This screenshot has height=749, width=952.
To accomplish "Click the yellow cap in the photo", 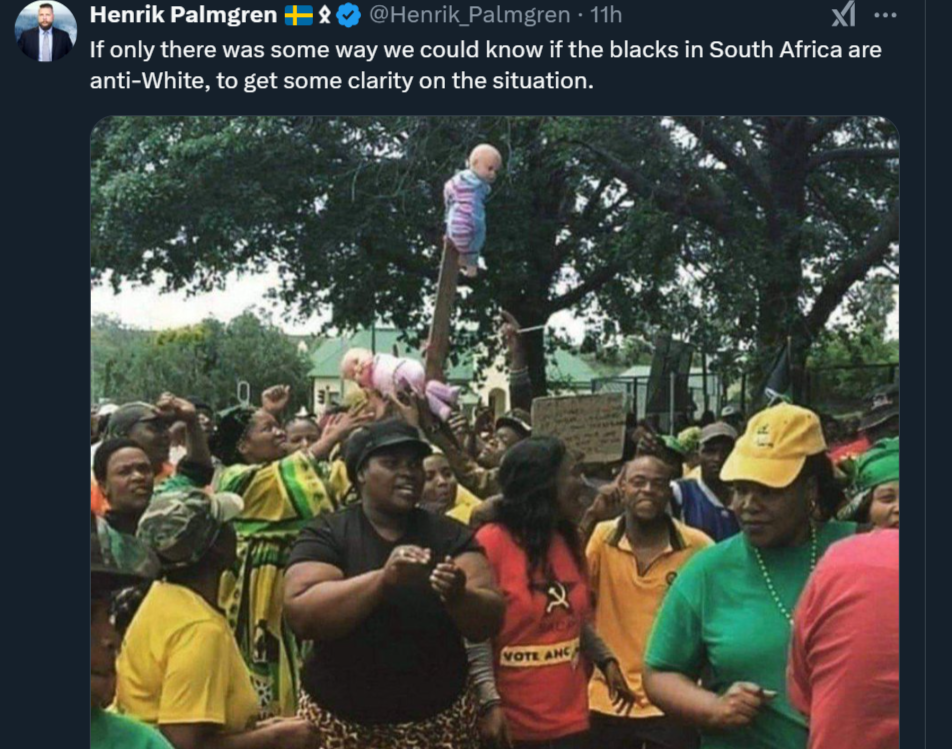I will (774, 444).
